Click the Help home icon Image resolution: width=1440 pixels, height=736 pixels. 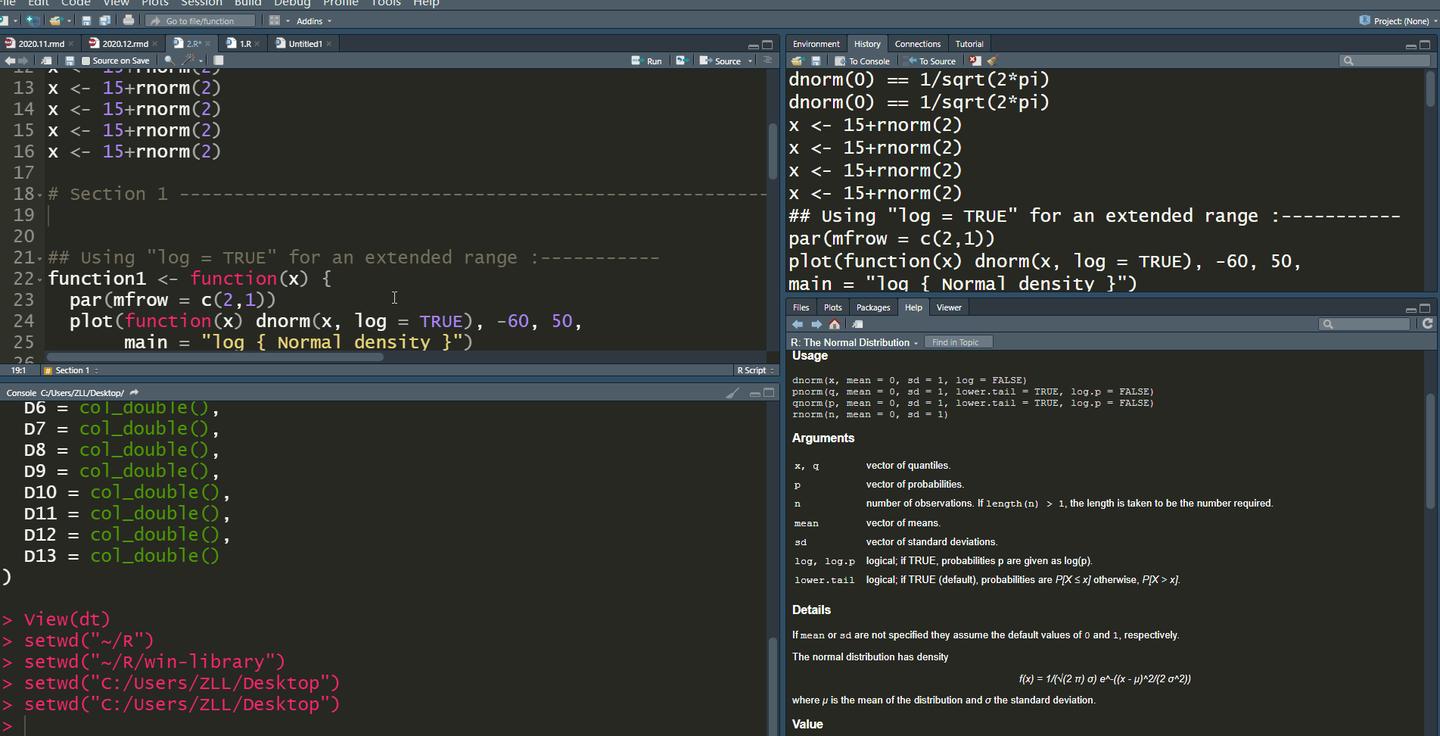834,324
